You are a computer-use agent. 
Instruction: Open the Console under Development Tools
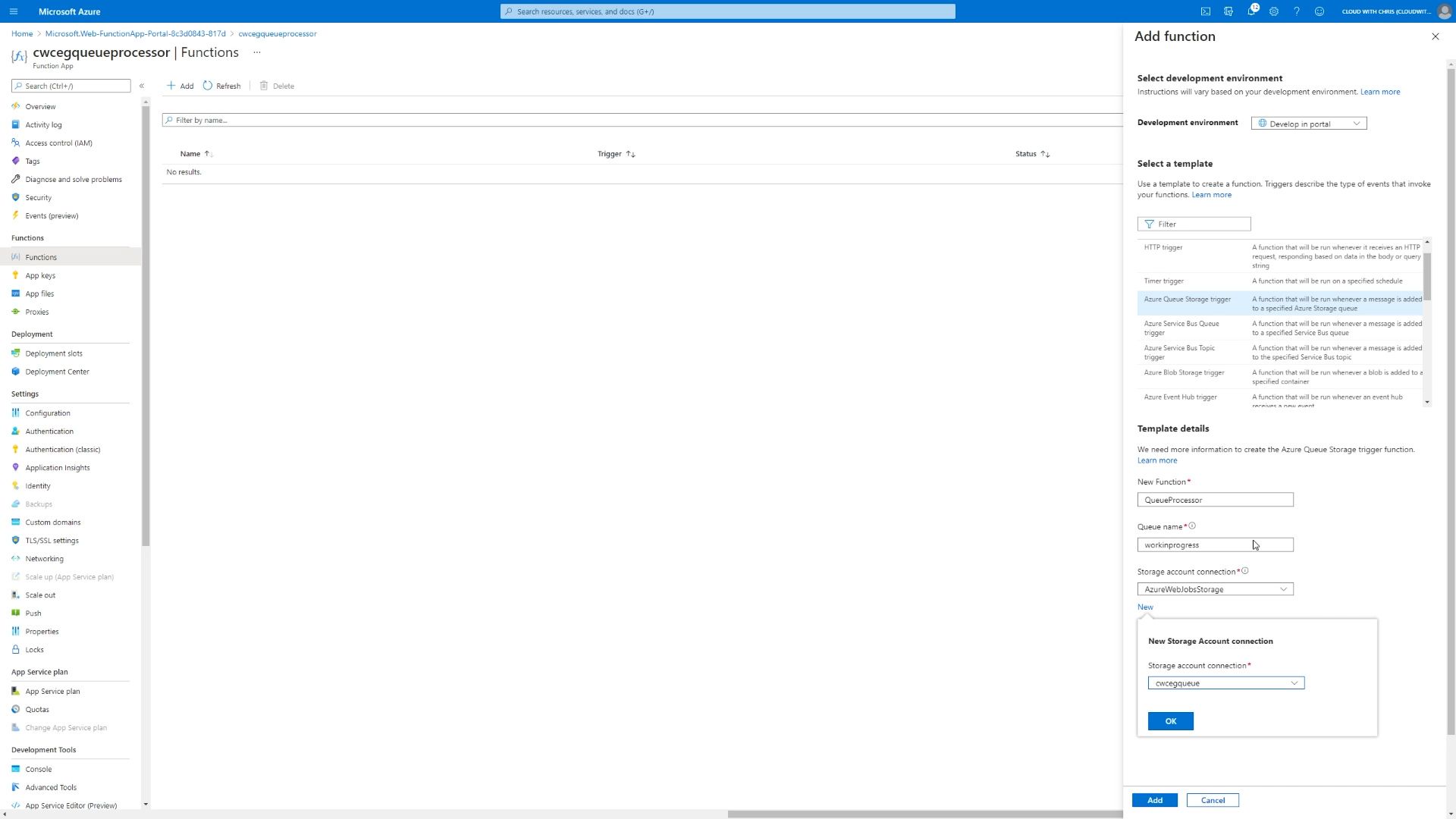tap(37, 769)
